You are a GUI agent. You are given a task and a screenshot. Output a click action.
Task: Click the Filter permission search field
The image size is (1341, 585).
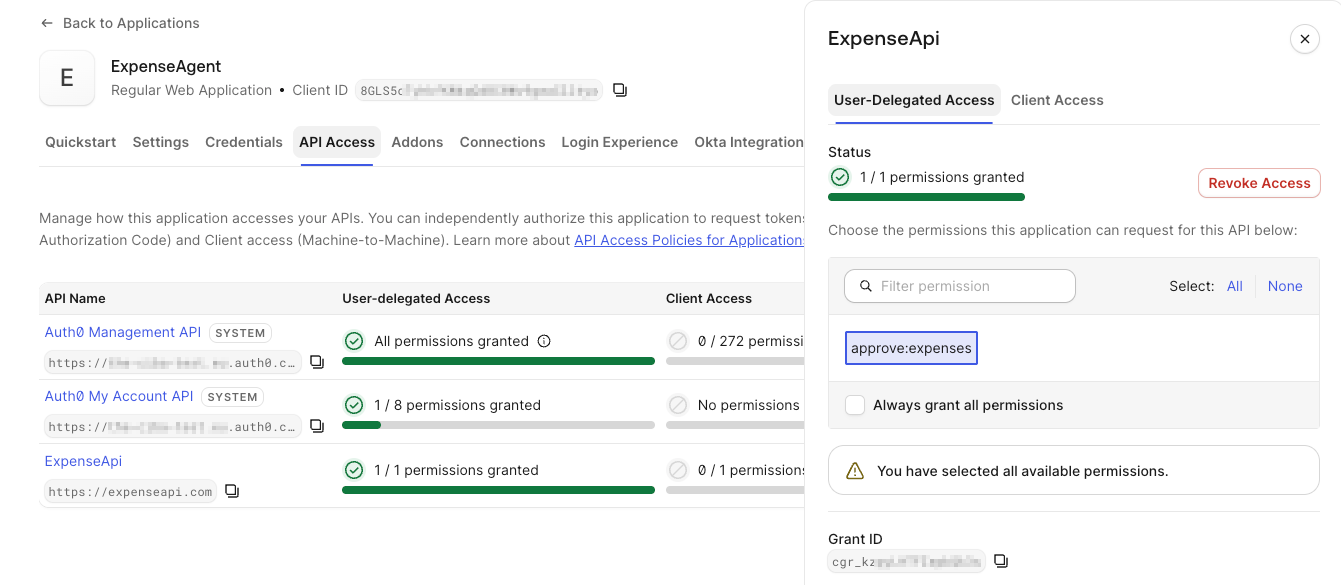[960, 286]
